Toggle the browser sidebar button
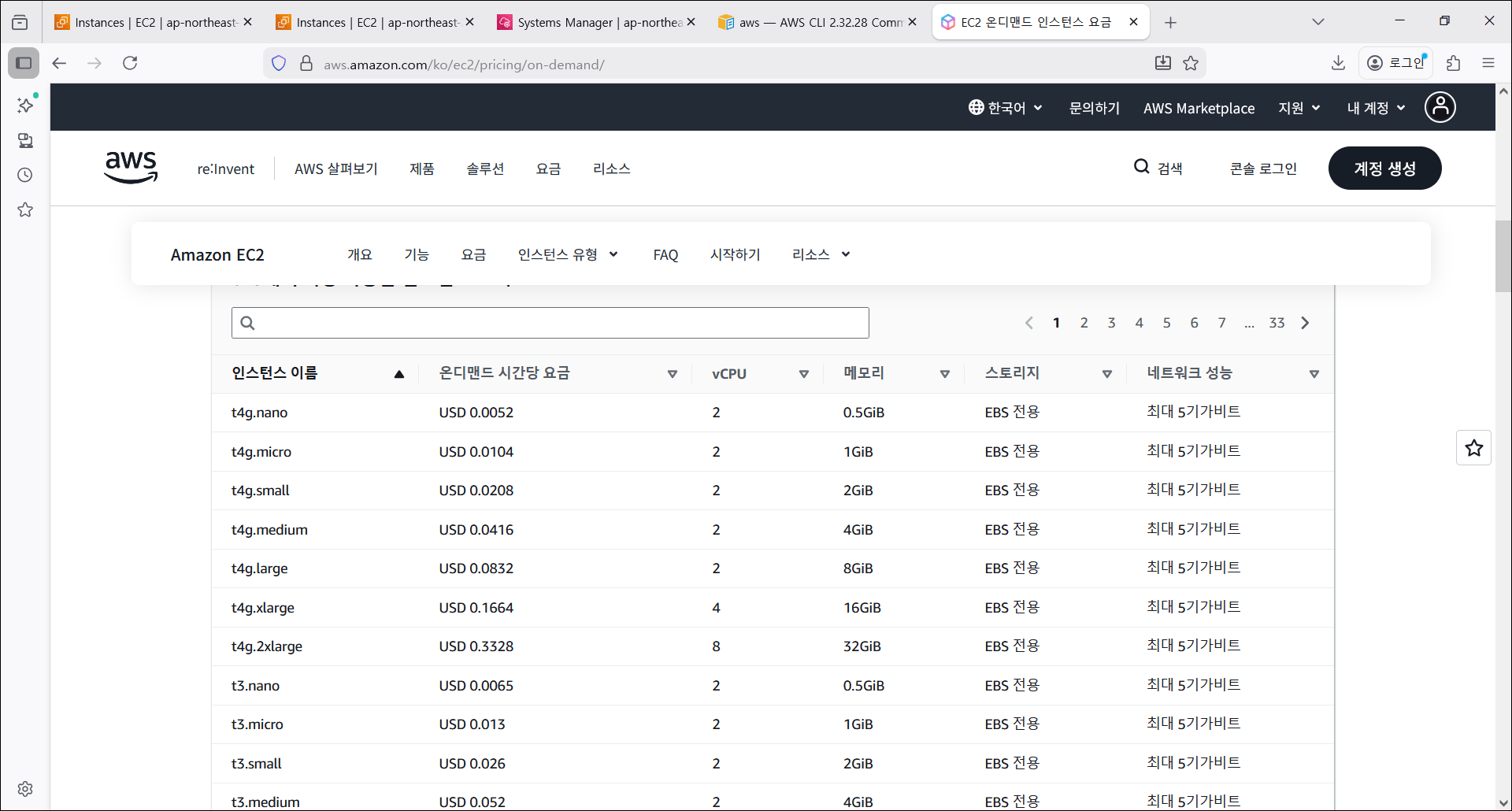Screen dimensions: 1512x811 pyautogui.click(x=24, y=63)
